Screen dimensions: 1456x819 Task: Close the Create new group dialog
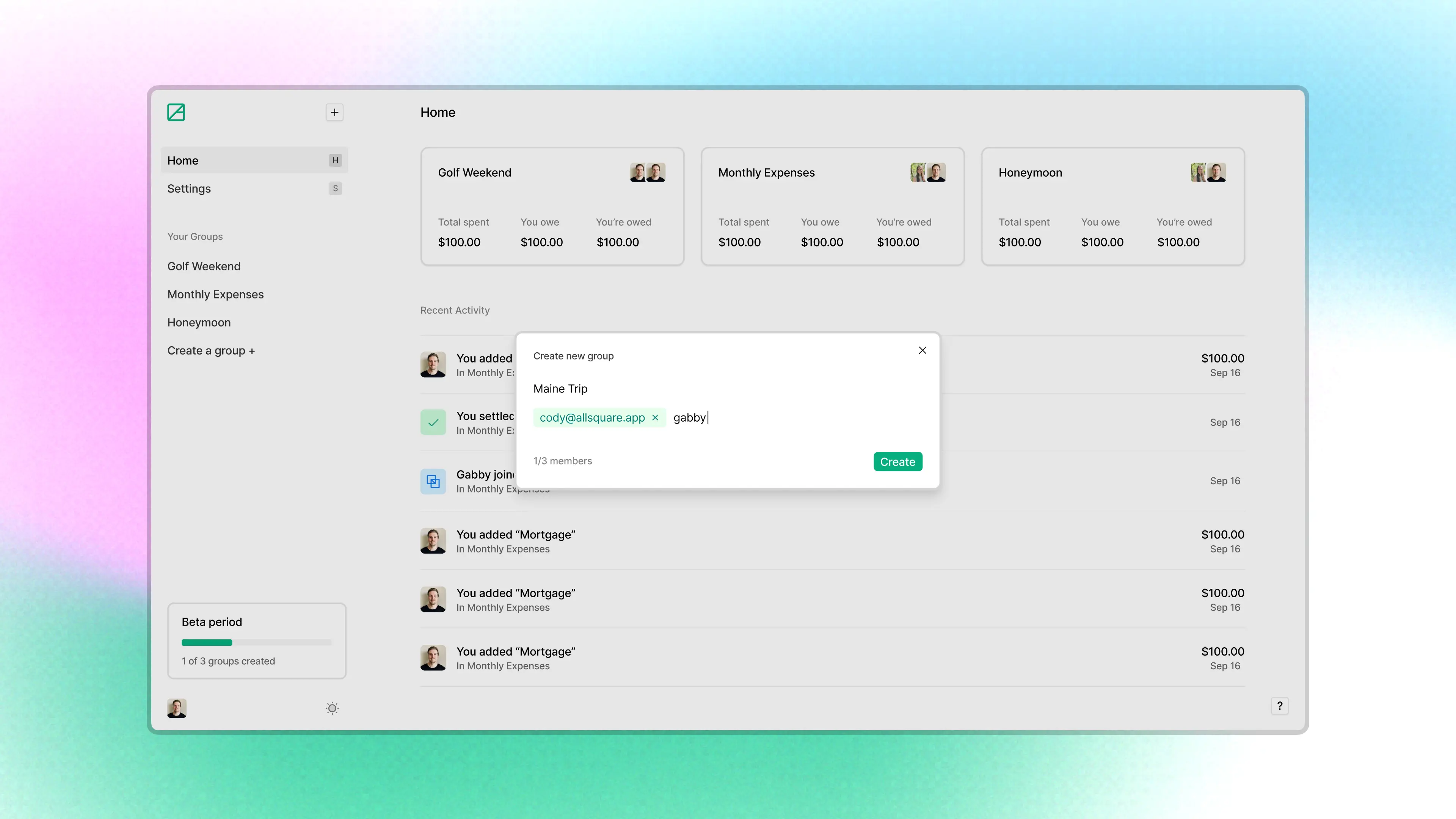pos(923,350)
